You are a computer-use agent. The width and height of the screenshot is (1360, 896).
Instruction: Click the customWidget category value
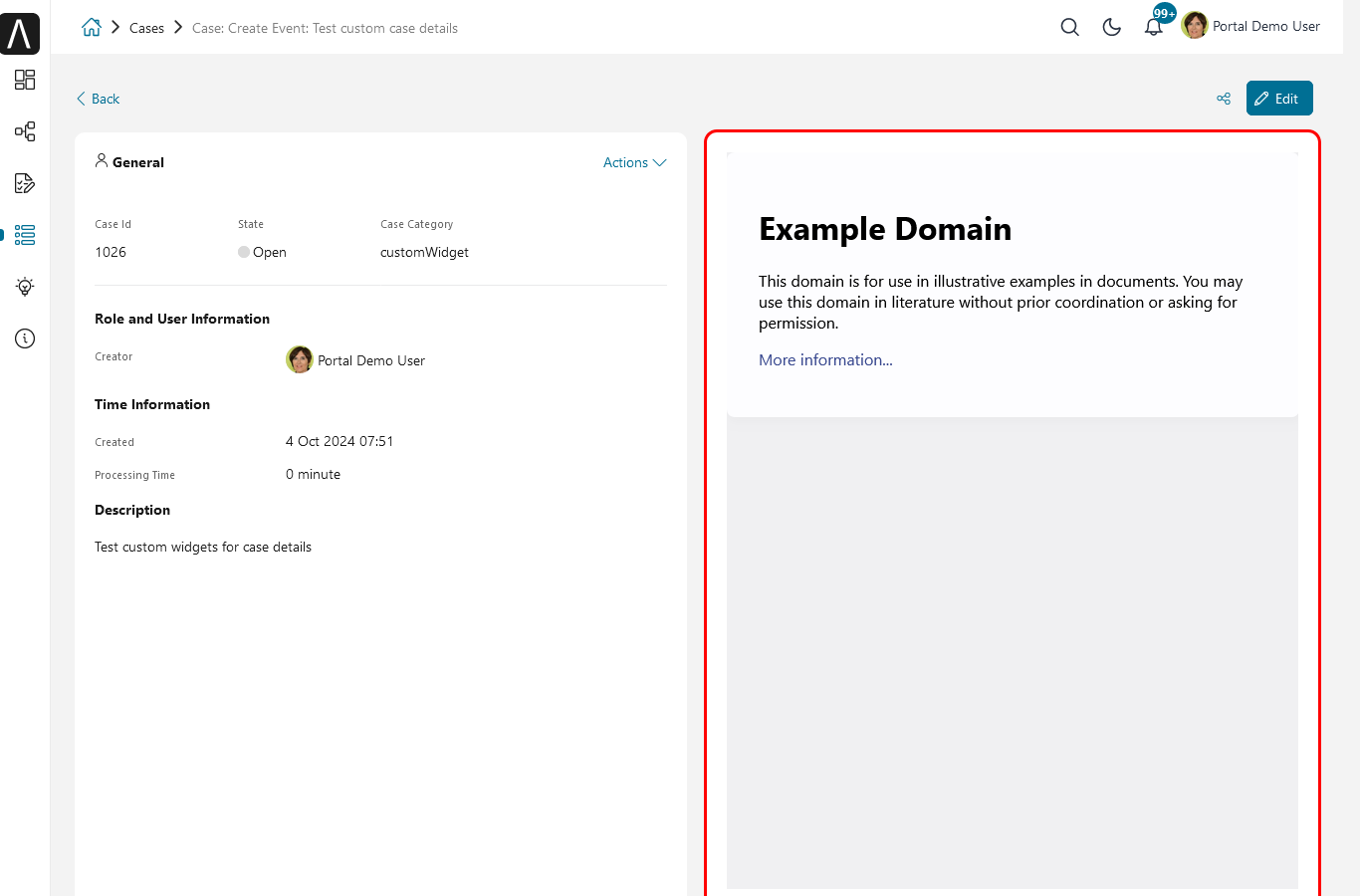424,252
